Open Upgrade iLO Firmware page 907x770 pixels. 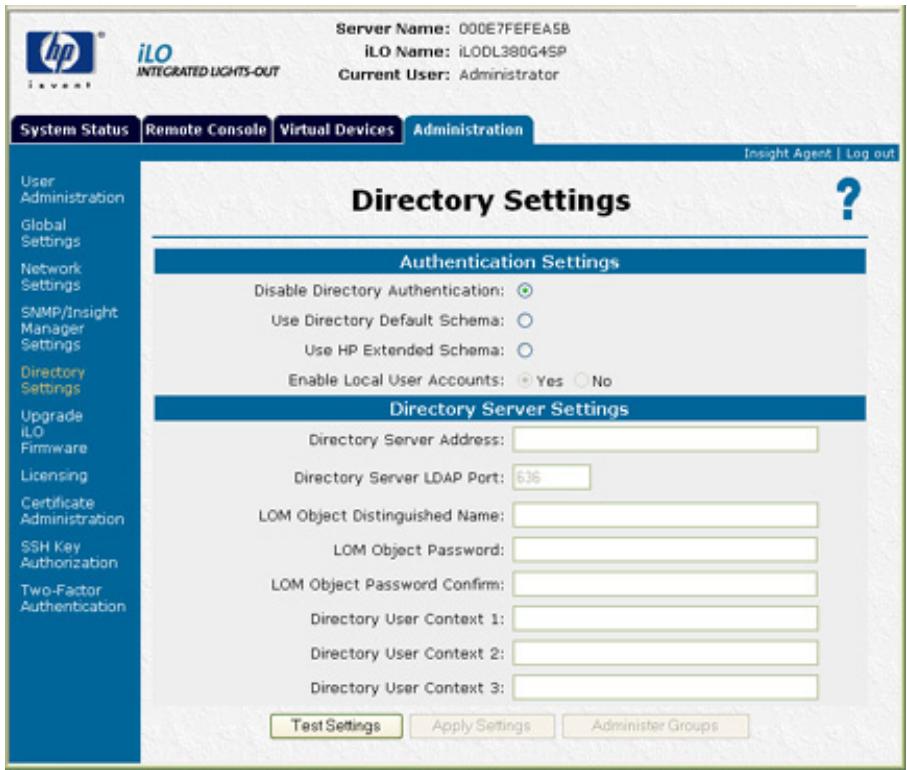(54, 432)
